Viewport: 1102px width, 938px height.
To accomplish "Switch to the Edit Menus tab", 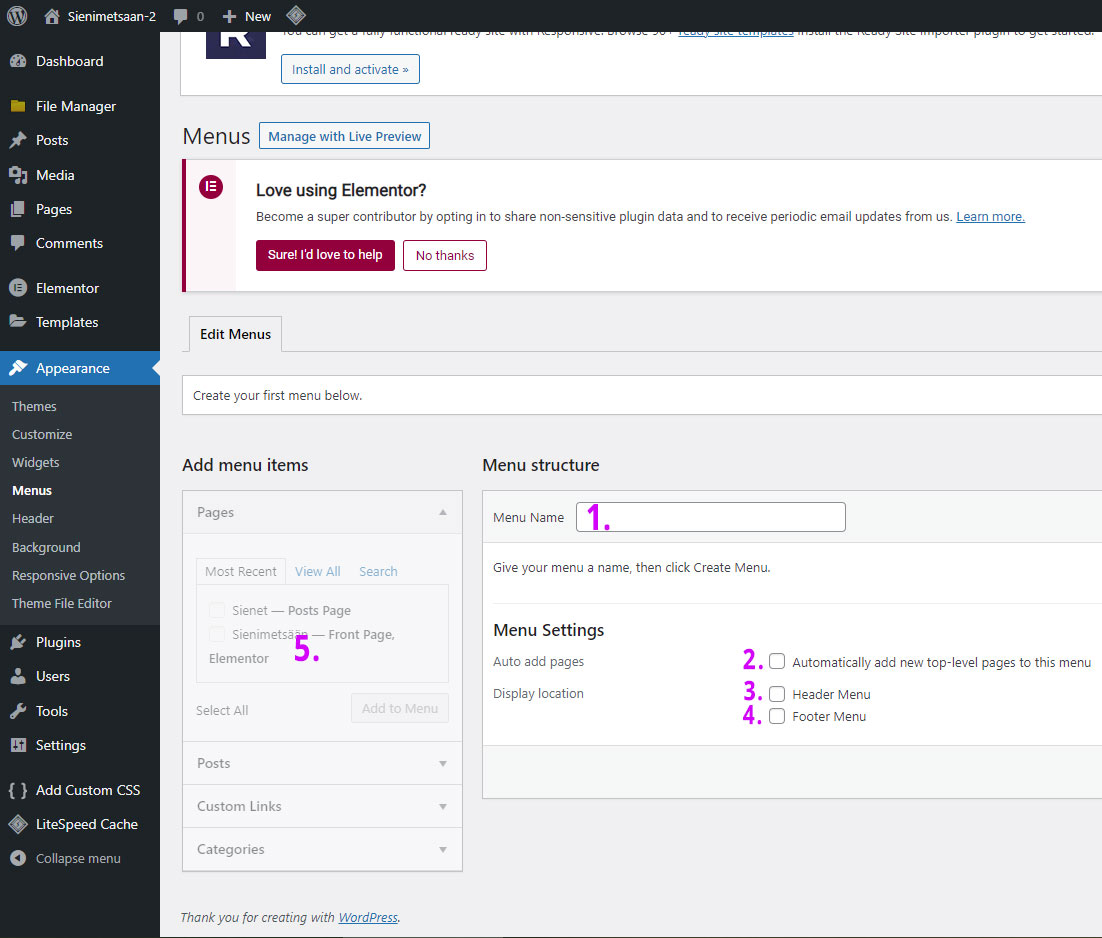I will [x=235, y=334].
